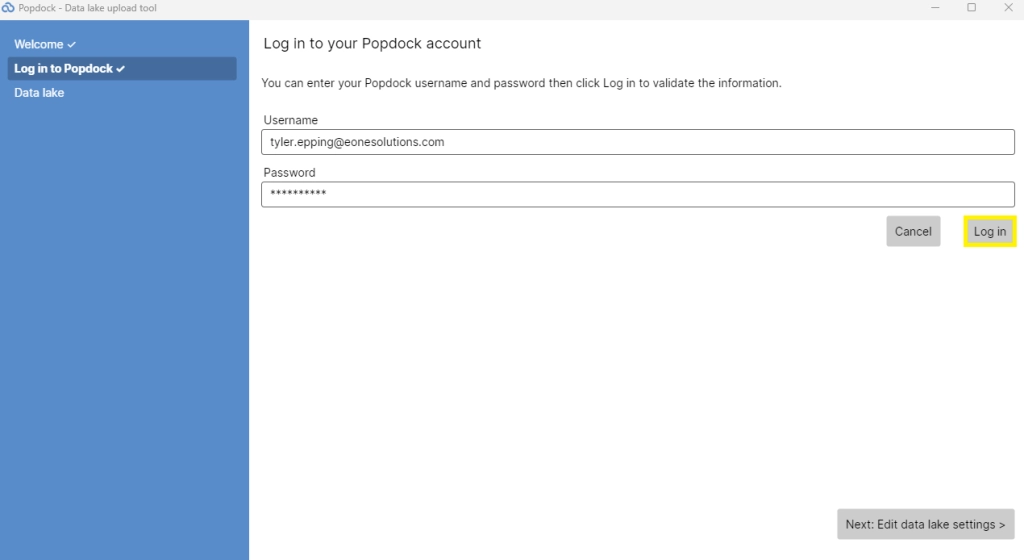Click the 'Log in to your Popdock account' heading

(372, 43)
